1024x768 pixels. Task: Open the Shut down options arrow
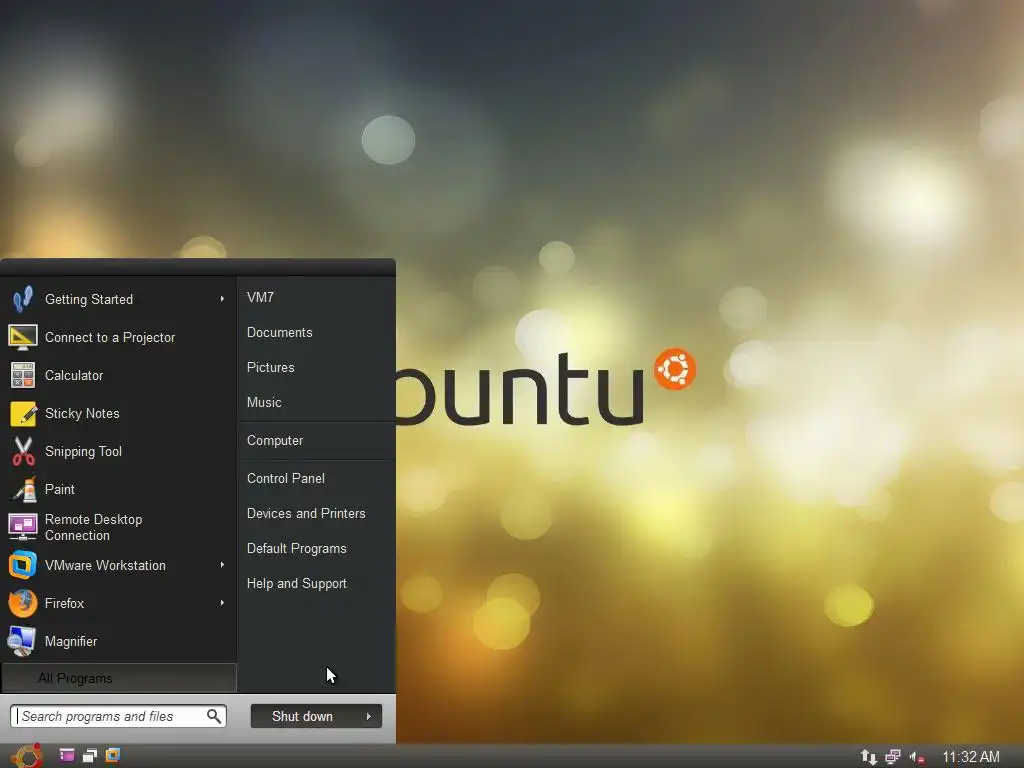(x=369, y=716)
